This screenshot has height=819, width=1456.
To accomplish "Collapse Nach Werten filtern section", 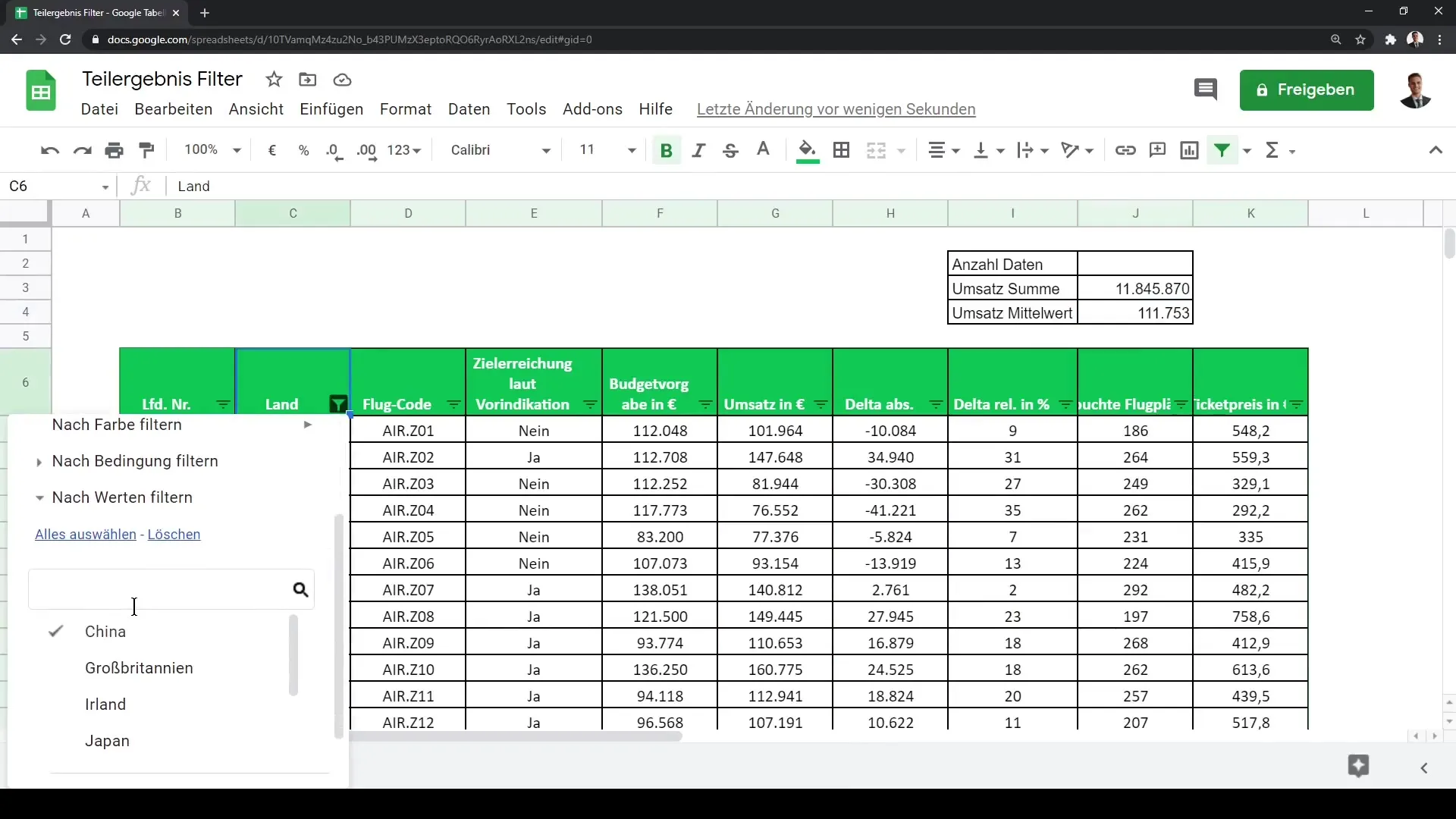I will [121, 497].
